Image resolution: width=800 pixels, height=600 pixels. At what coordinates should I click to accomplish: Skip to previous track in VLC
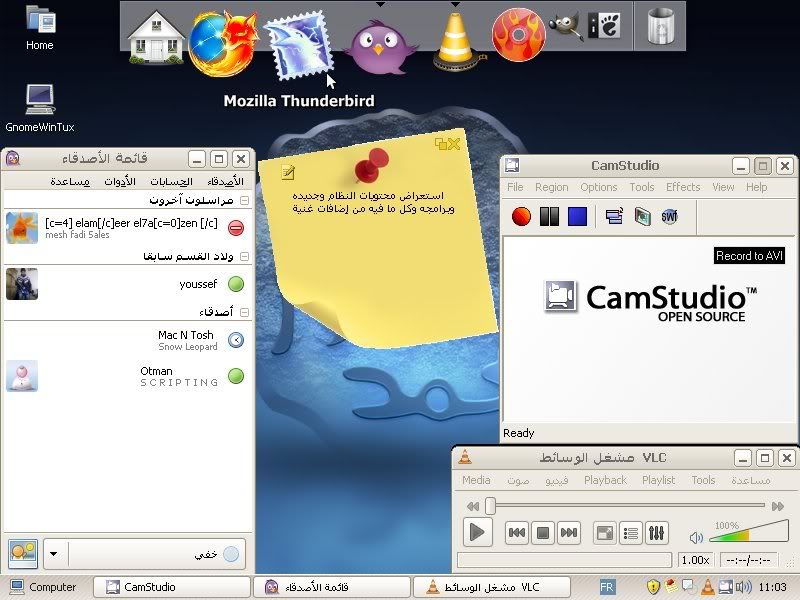click(x=516, y=533)
